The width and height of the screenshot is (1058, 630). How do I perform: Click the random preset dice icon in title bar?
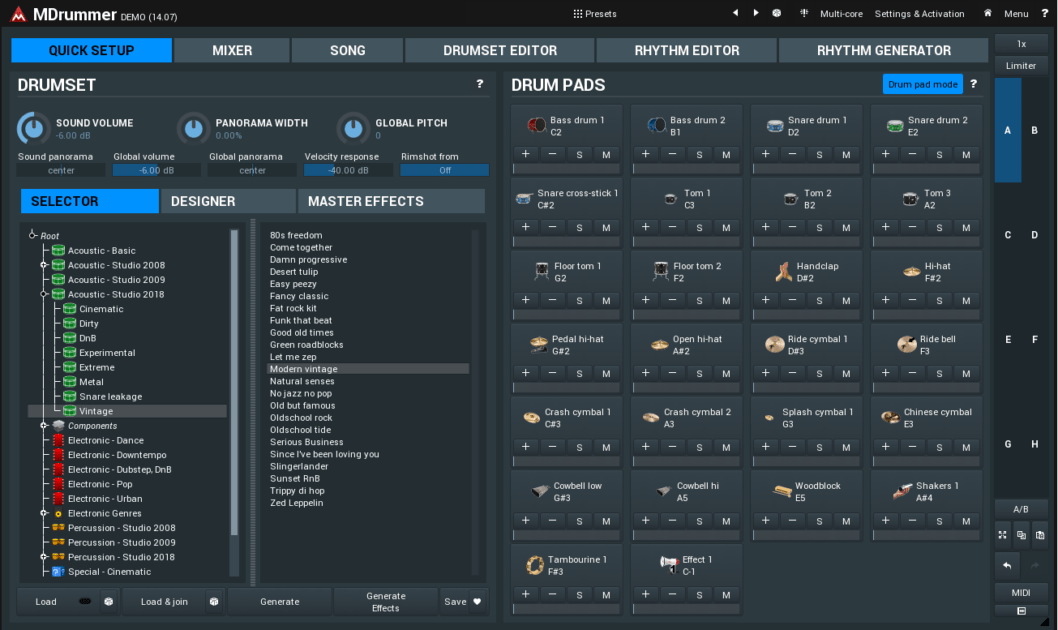pos(777,13)
